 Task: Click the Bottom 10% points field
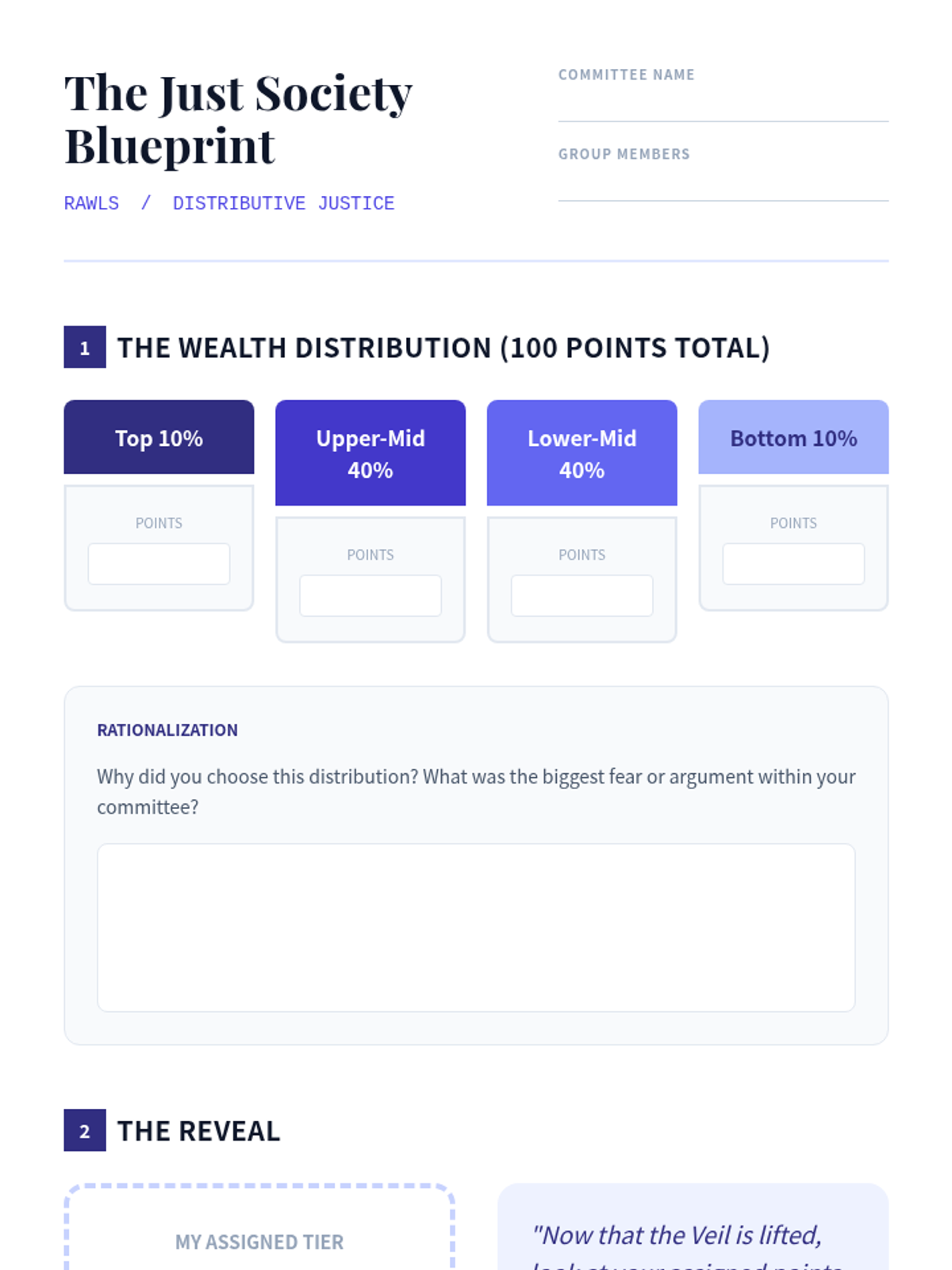pyautogui.click(x=793, y=564)
